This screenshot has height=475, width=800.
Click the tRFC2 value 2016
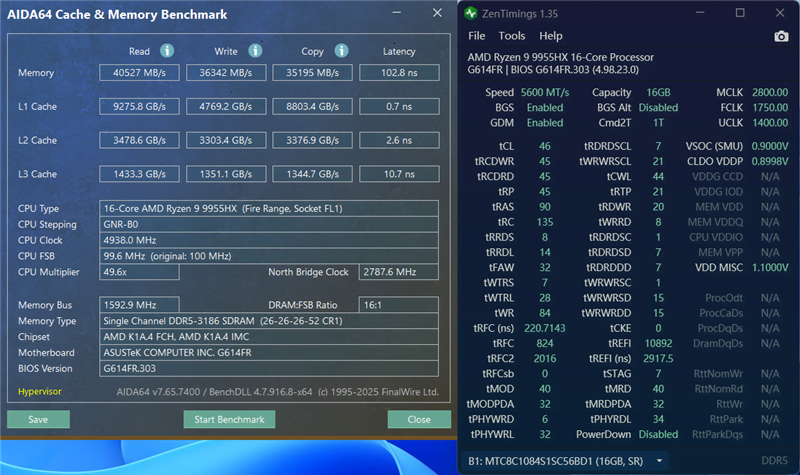click(x=545, y=359)
